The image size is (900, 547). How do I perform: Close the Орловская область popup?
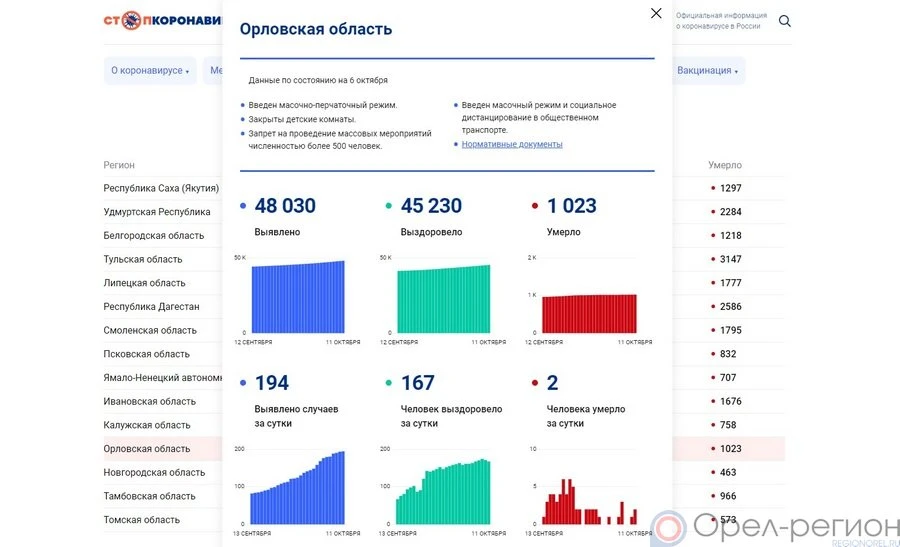[x=656, y=13]
